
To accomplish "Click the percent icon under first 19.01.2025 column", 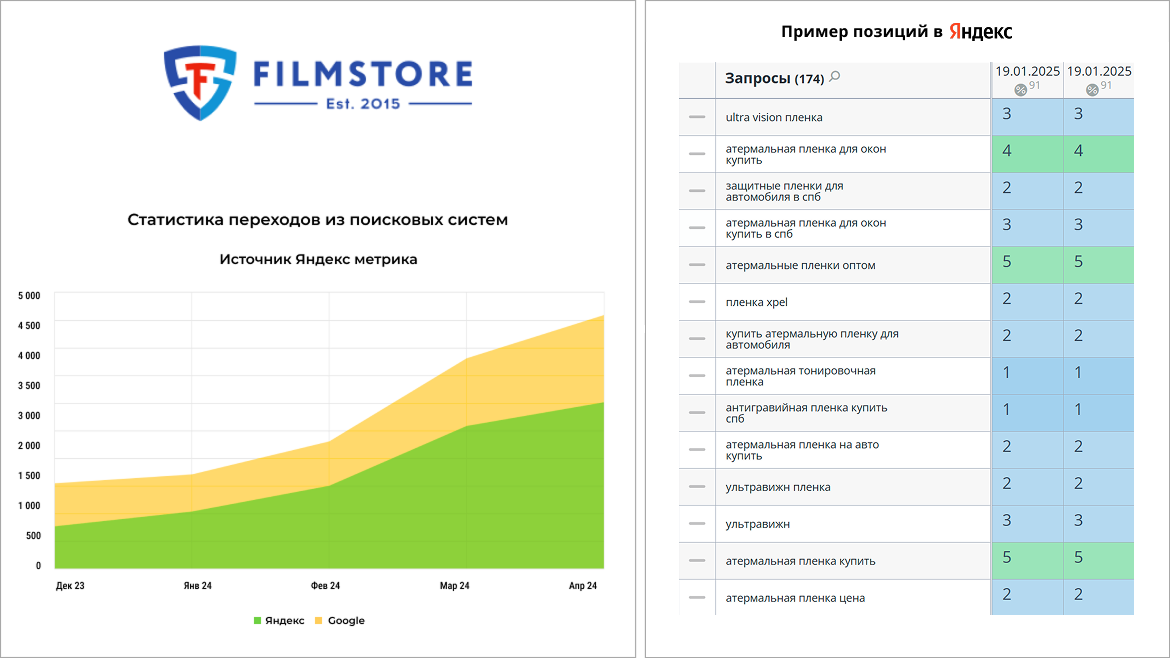I will pos(1020,90).
